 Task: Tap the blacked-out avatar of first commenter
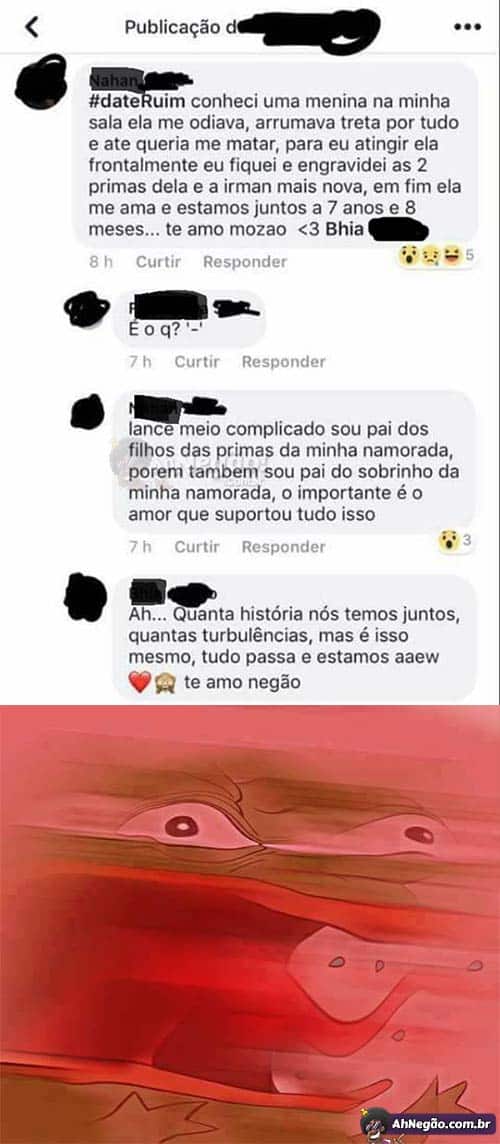click(x=42, y=82)
